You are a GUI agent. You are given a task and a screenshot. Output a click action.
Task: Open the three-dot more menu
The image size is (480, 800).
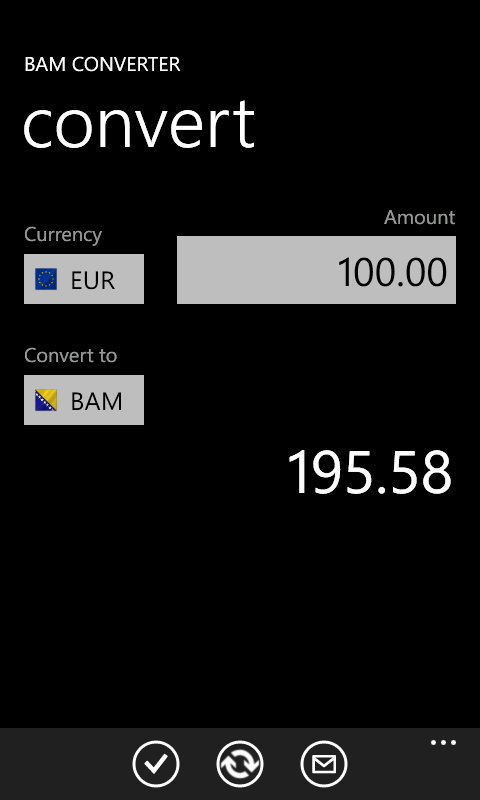click(x=443, y=743)
